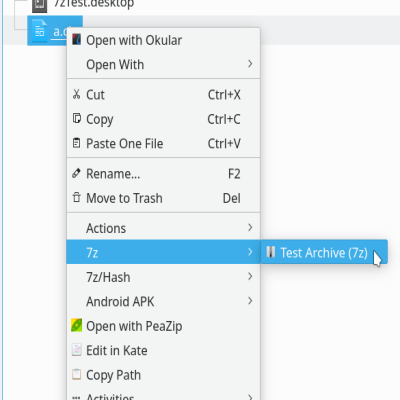400x400 pixels.
Task: Choose Test Archive (7z) in submenu
Action: 324,252
